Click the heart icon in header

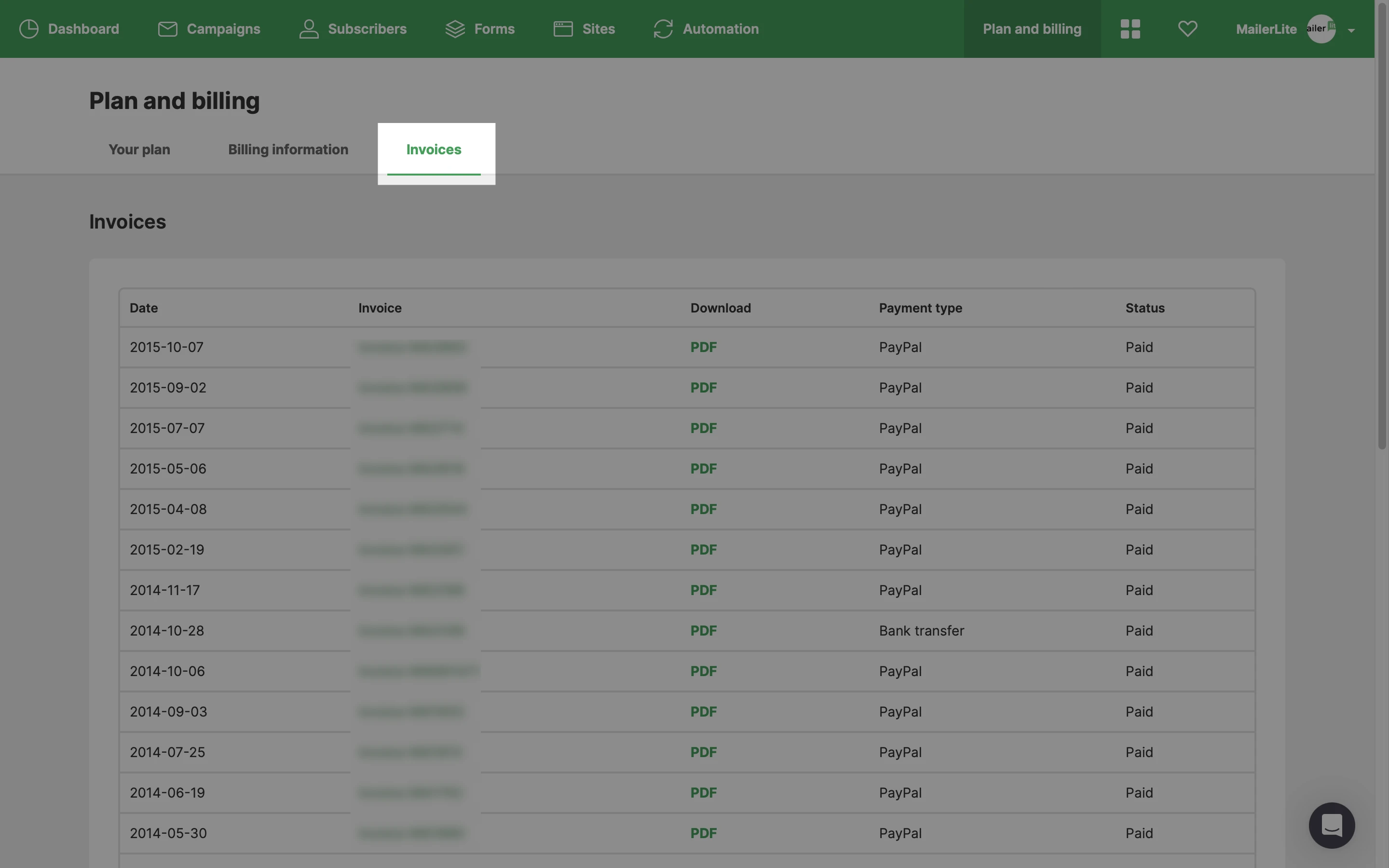(1187, 29)
